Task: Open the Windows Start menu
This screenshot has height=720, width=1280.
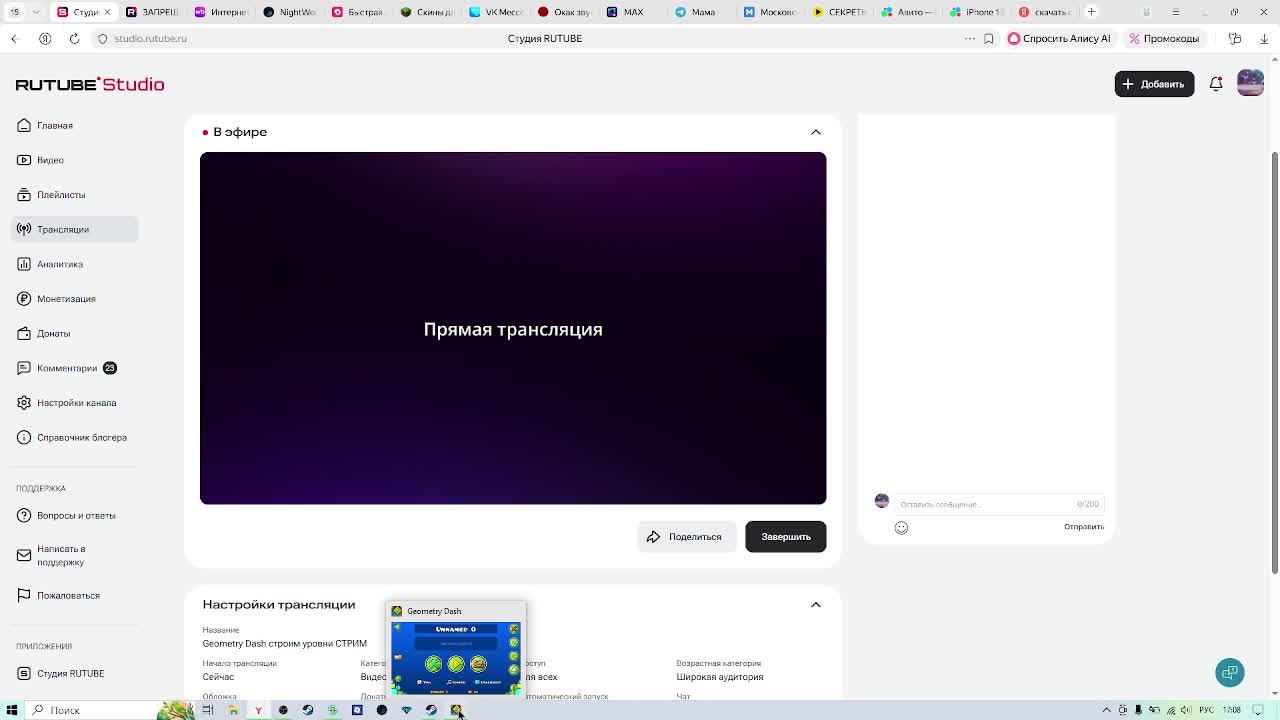Action: click(12, 710)
